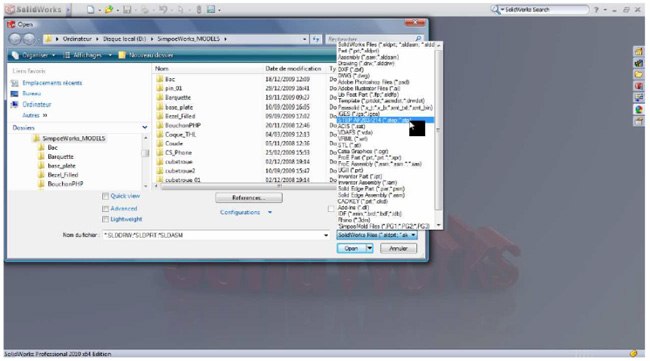The height and width of the screenshot is (361, 650).
Task: Toggle the Advanced checkbox
Action: coord(105,208)
